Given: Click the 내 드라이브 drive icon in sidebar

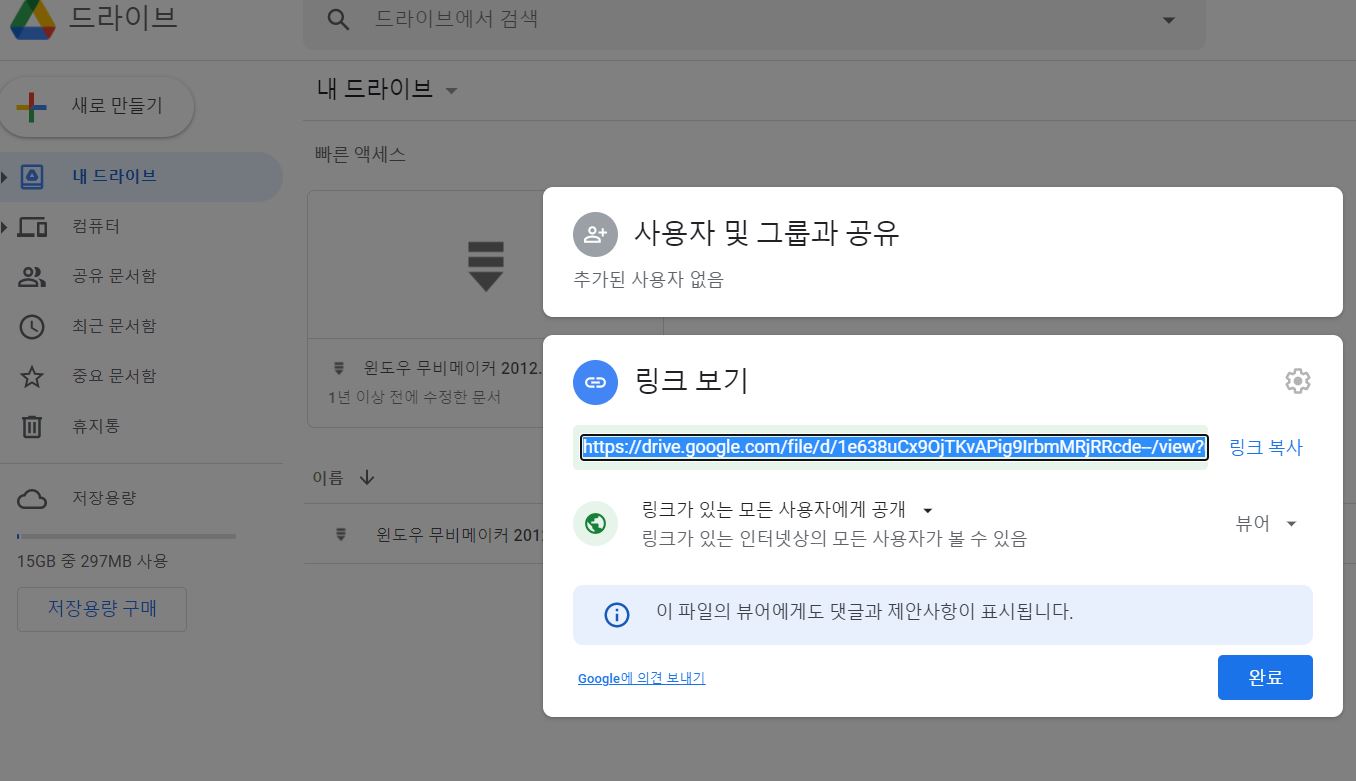Looking at the screenshot, I should pyautogui.click(x=32, y=177).
